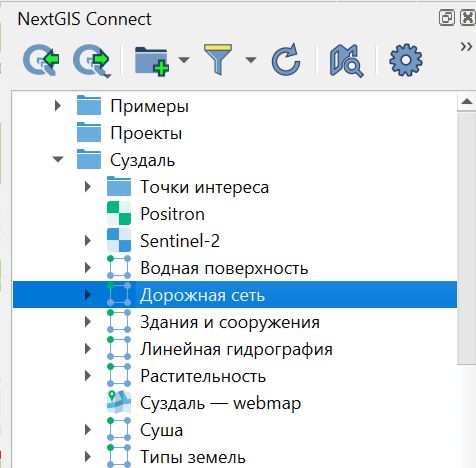Screen dimensions: 476x468
Task: Close the NextGIS Connect panel
Action: 467,18
